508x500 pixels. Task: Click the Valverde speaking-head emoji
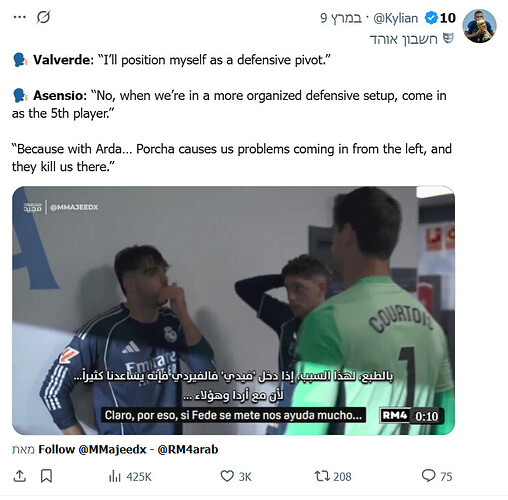pos(20,60)
